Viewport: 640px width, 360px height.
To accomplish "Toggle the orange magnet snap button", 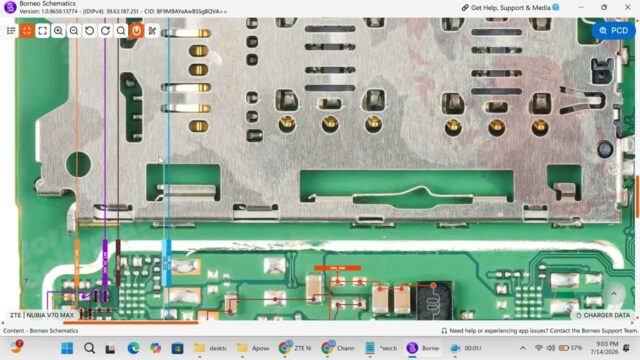I will click(x=136, y=31).
